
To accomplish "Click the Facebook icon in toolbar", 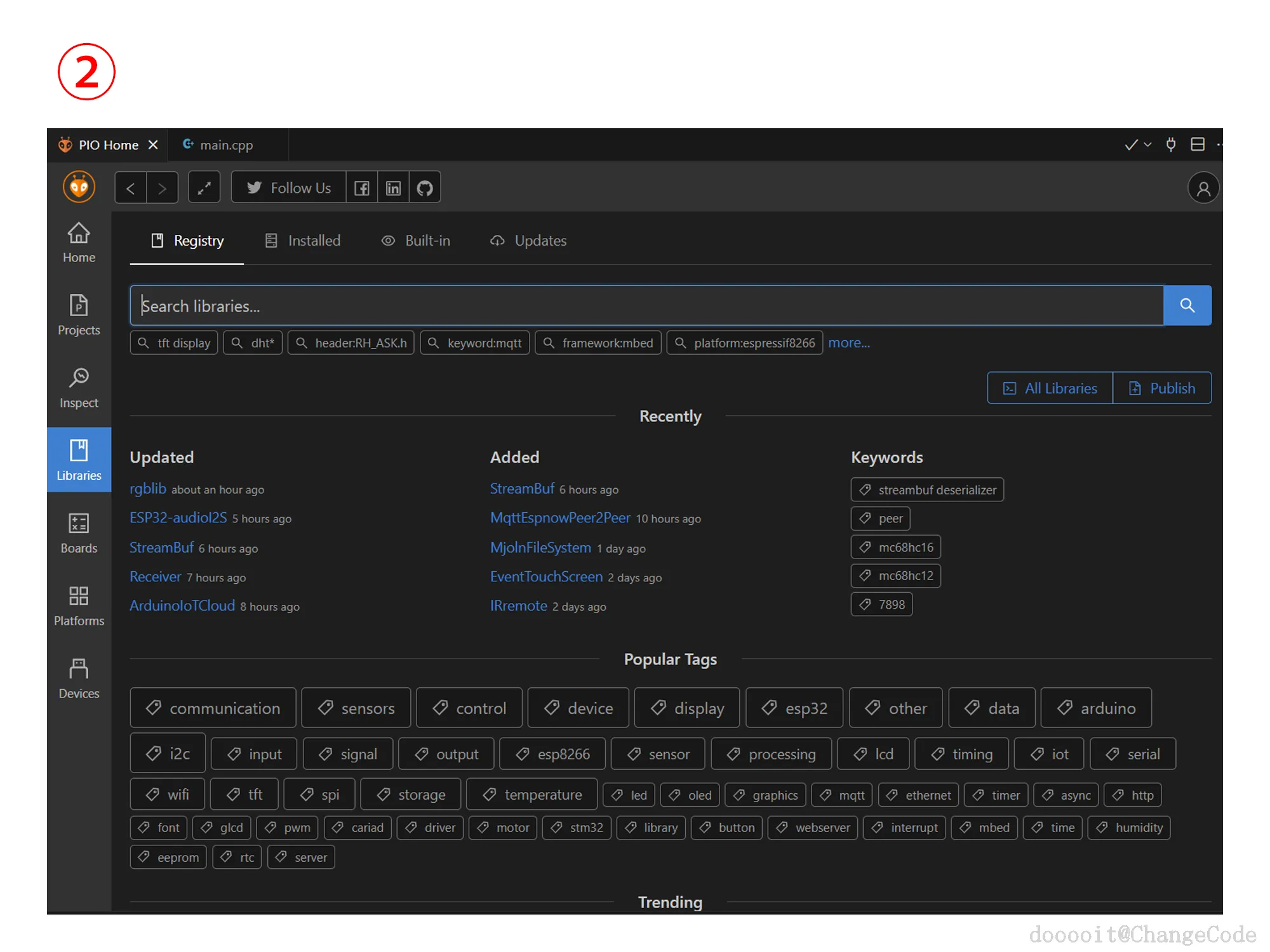I will click(x=362, y=188).
